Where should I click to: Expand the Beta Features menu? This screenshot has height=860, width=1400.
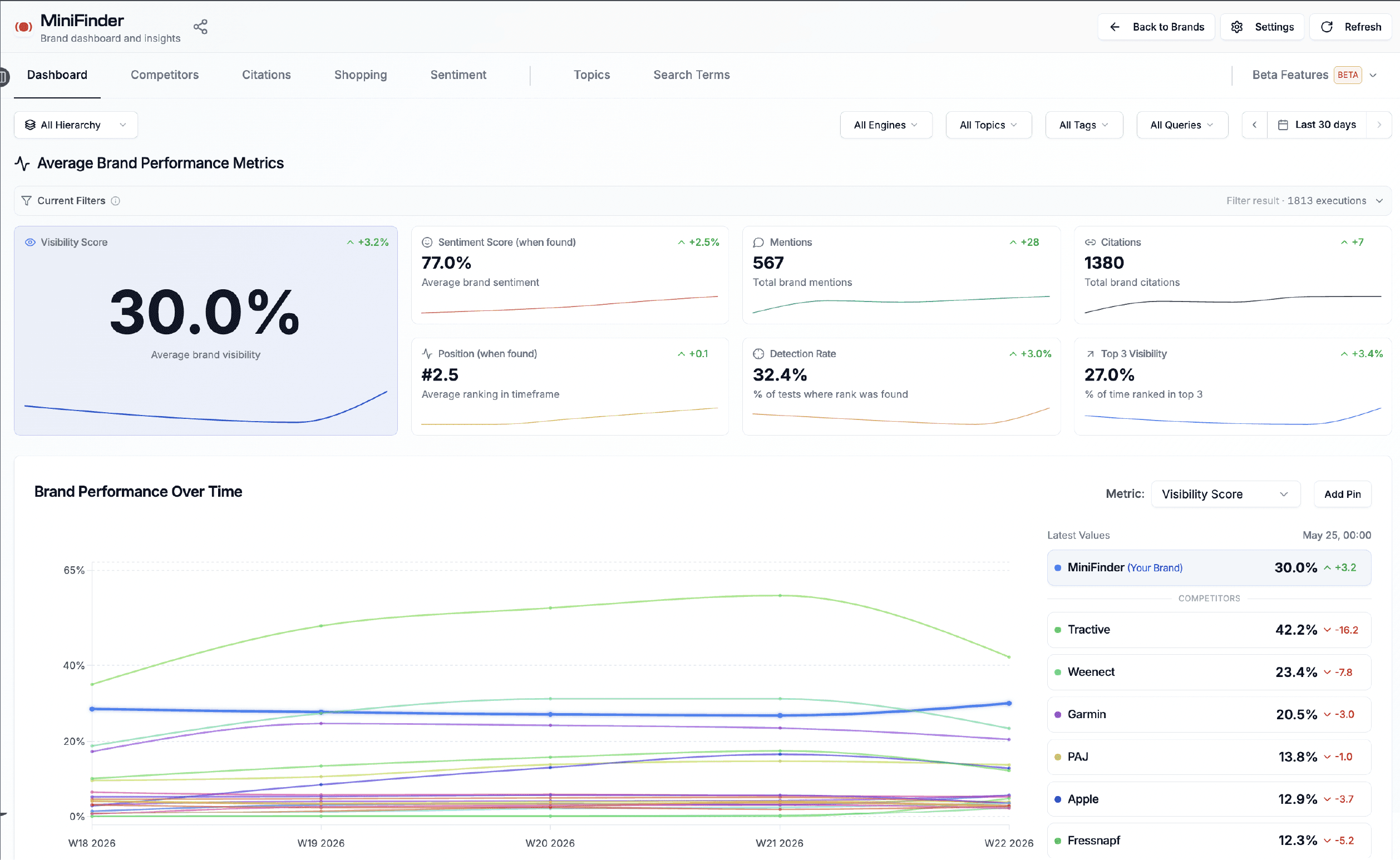tap(1314, 75)
